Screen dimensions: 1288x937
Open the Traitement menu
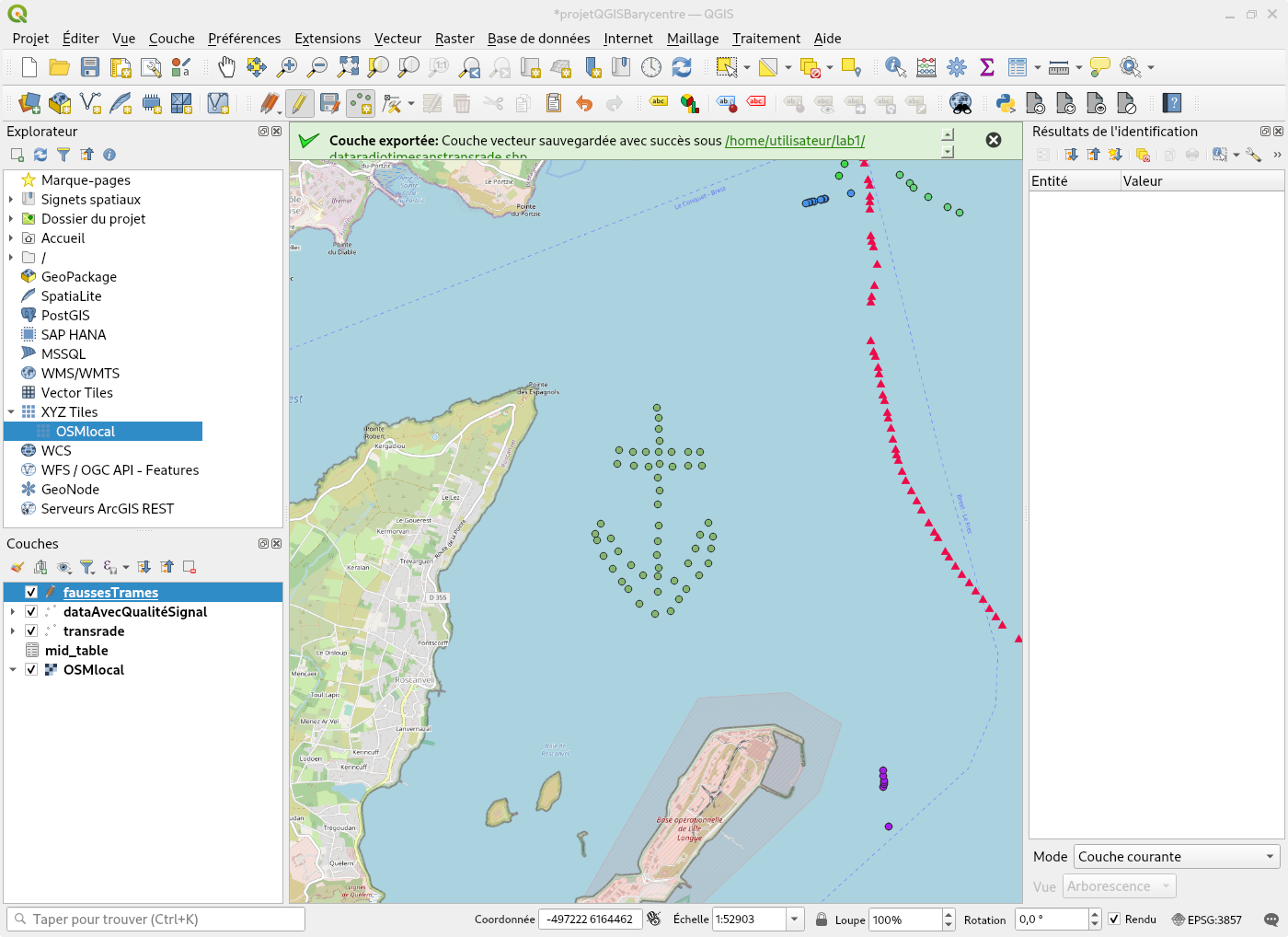coord(766,39)
